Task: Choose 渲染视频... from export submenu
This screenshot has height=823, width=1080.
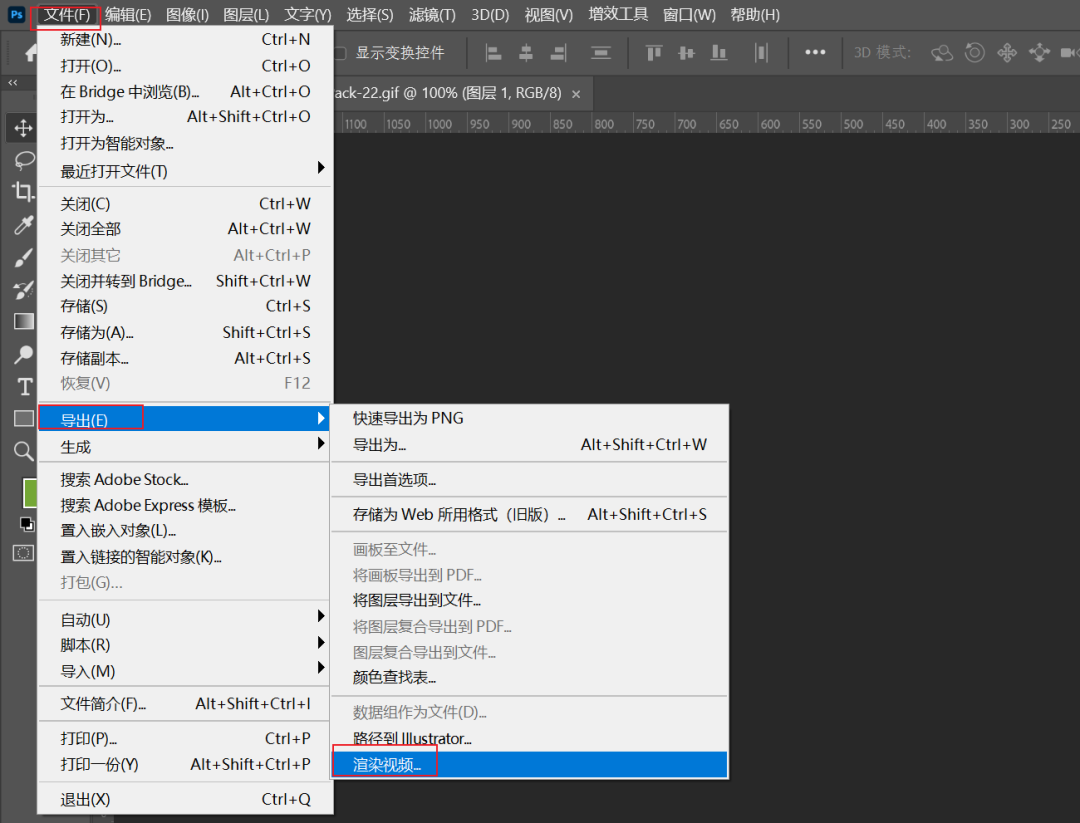Action: tap(388, 765)
